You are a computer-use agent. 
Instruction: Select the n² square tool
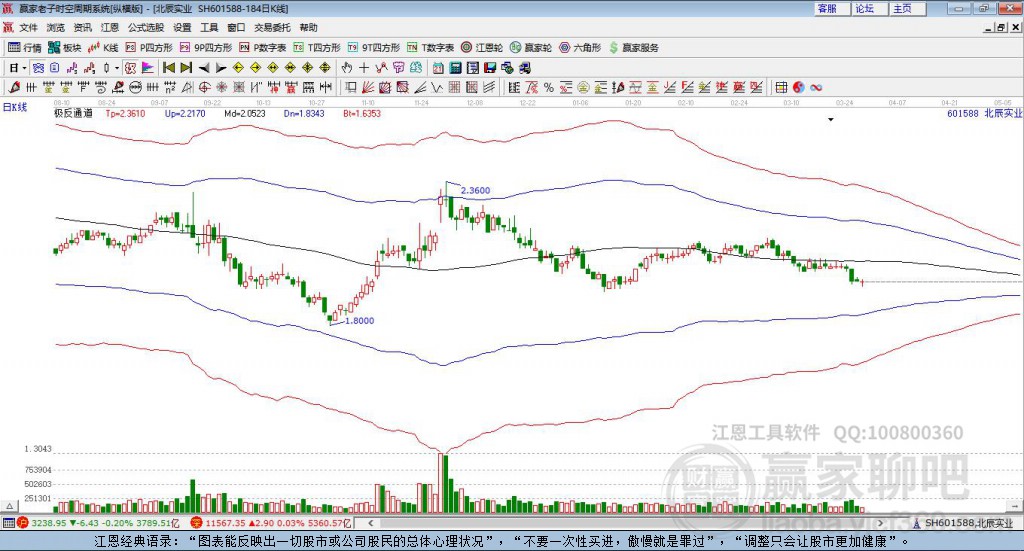[x=170, y=87]
